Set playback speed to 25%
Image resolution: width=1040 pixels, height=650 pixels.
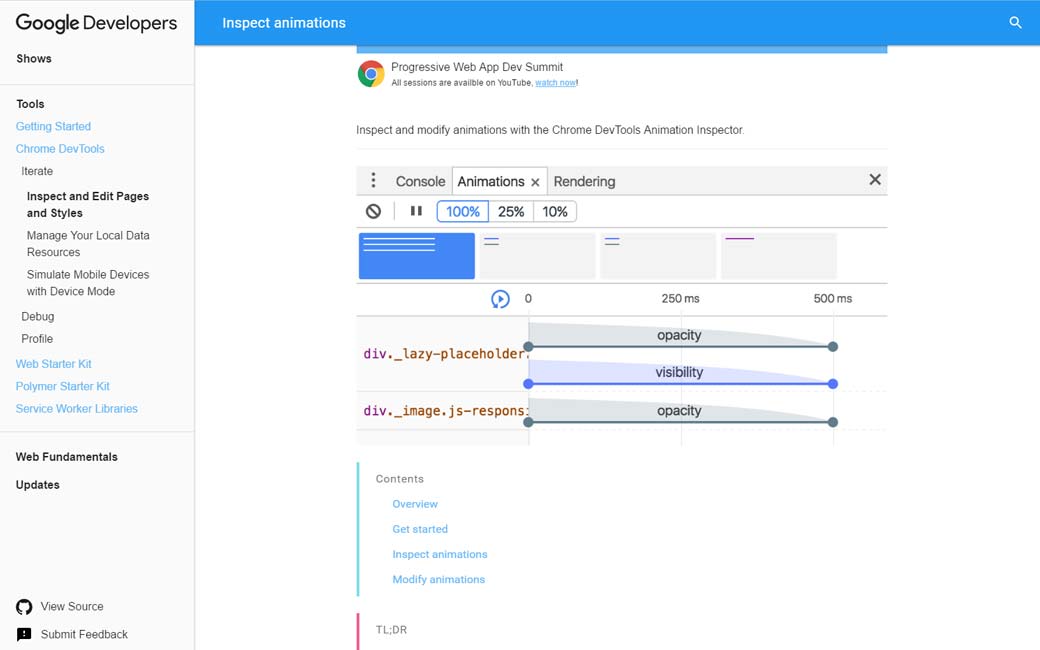tap(511, 211)
